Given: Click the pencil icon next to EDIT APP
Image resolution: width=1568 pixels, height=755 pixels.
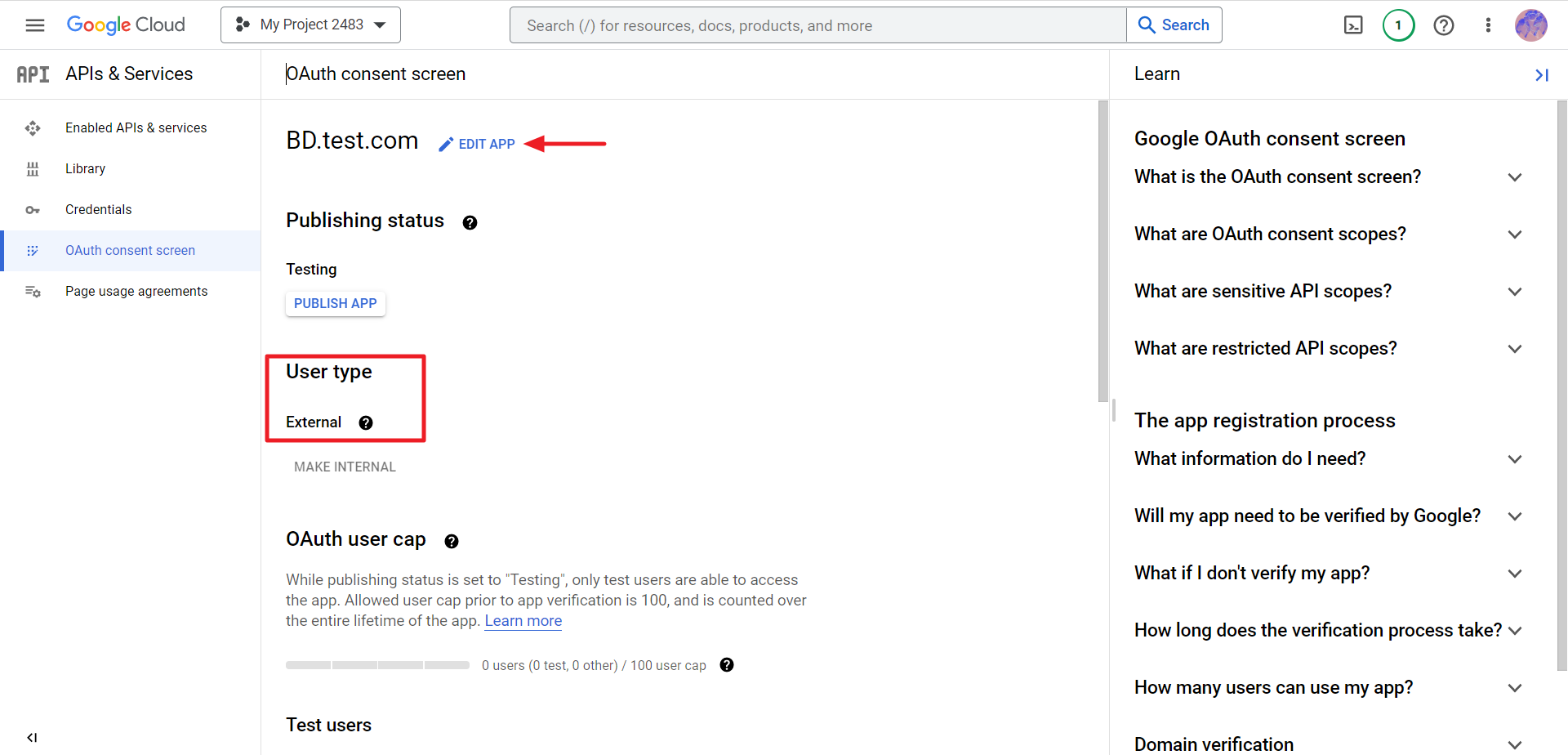Looking at the screenshot, I should pos(446,145).
